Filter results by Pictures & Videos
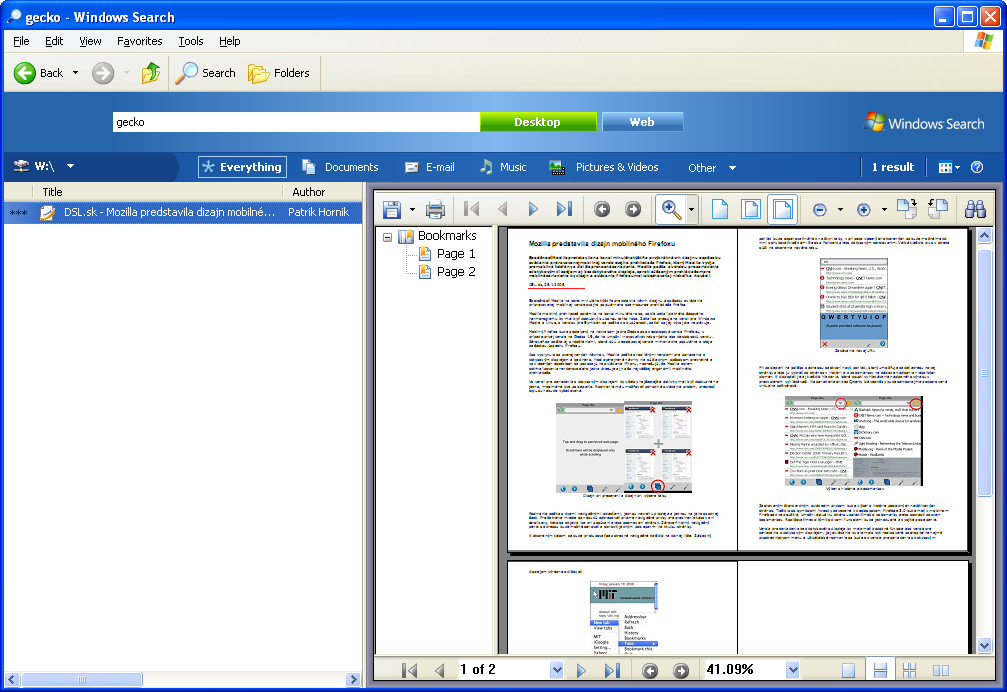1007x692 pixels. click(x=604, y=167)
